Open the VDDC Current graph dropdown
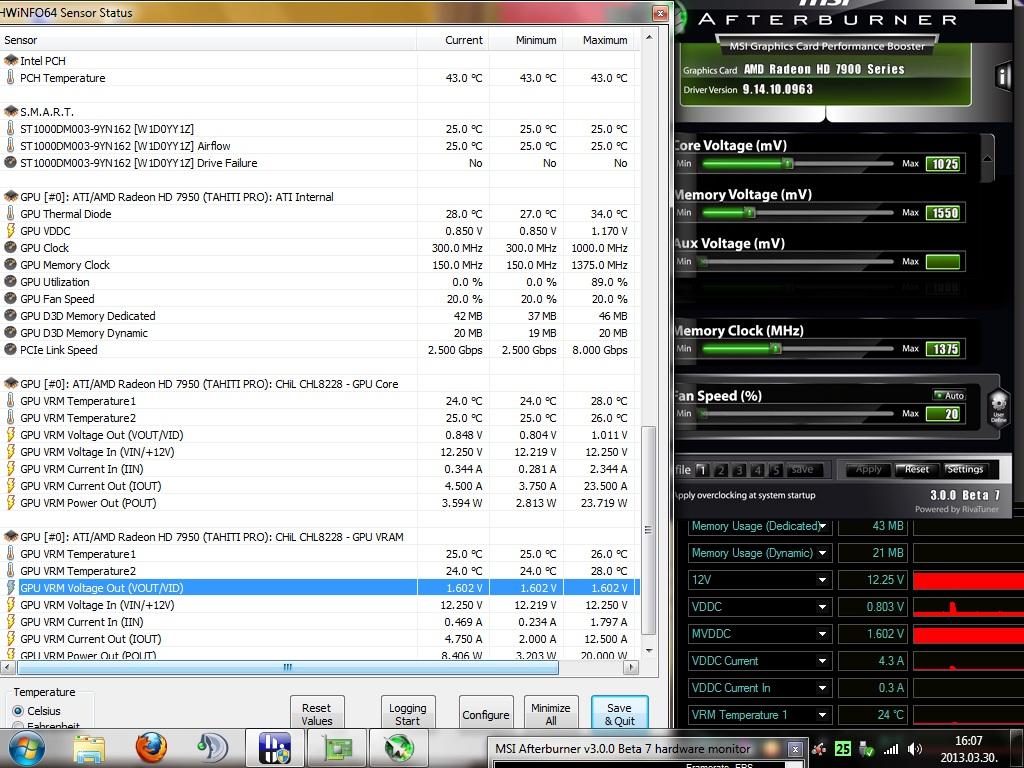This screenshot has height=768, width=1024. pos(822,661)
